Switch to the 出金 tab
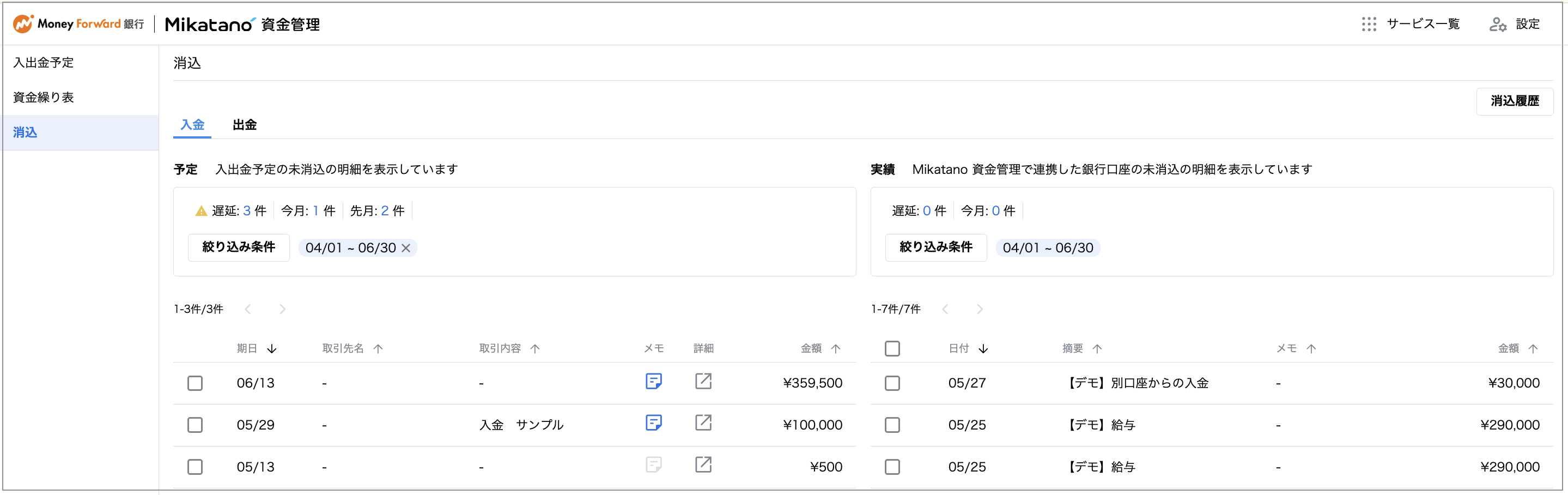Screen dimensions: 1568x495 pyautogui.click(x=245, y=125)
